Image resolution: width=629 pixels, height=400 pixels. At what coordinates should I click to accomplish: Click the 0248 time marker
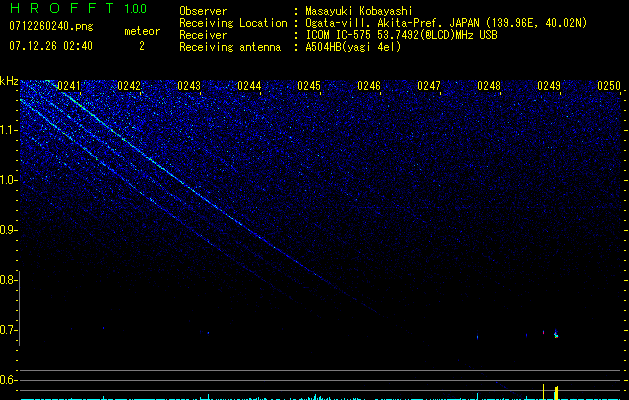tap(489, 86)
